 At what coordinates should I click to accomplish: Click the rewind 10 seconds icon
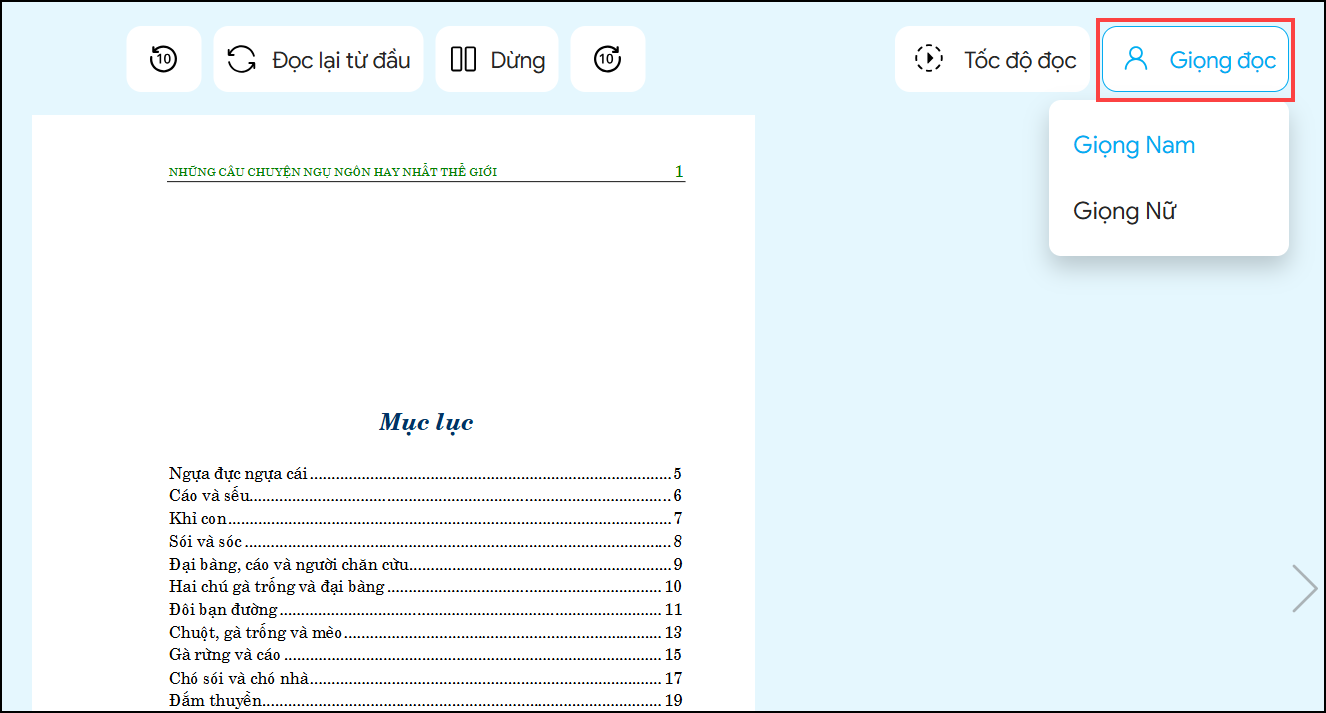pos(164,59)
